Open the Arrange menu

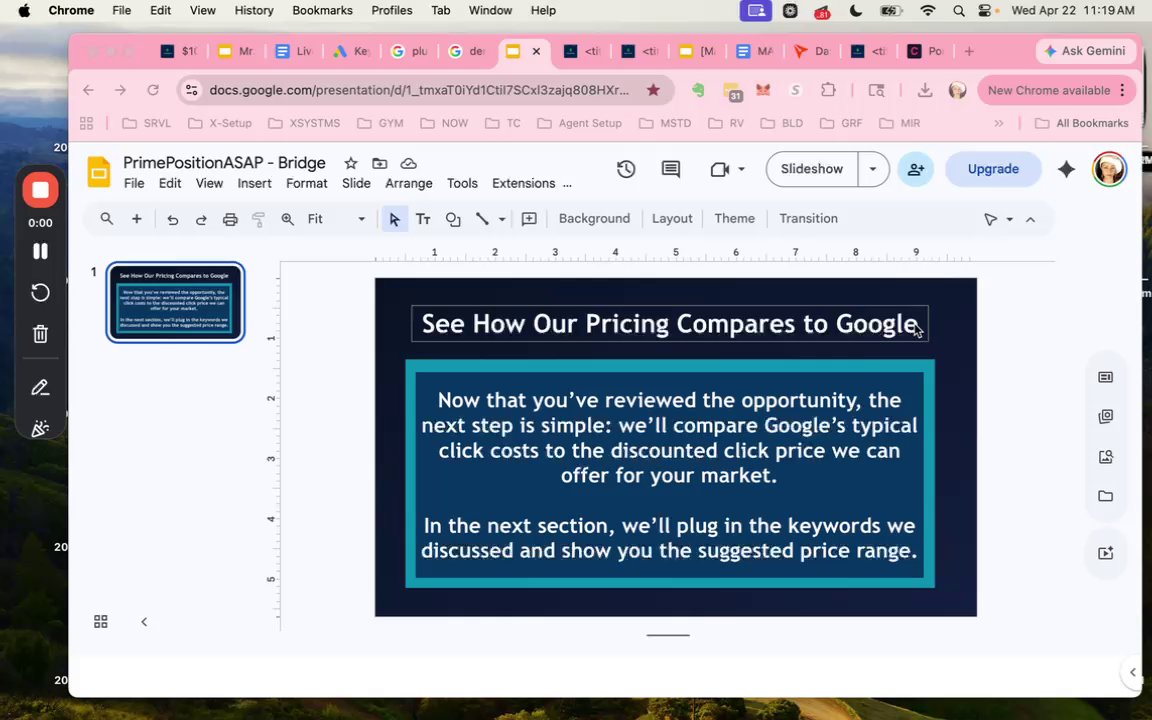(x=408, y=183)
